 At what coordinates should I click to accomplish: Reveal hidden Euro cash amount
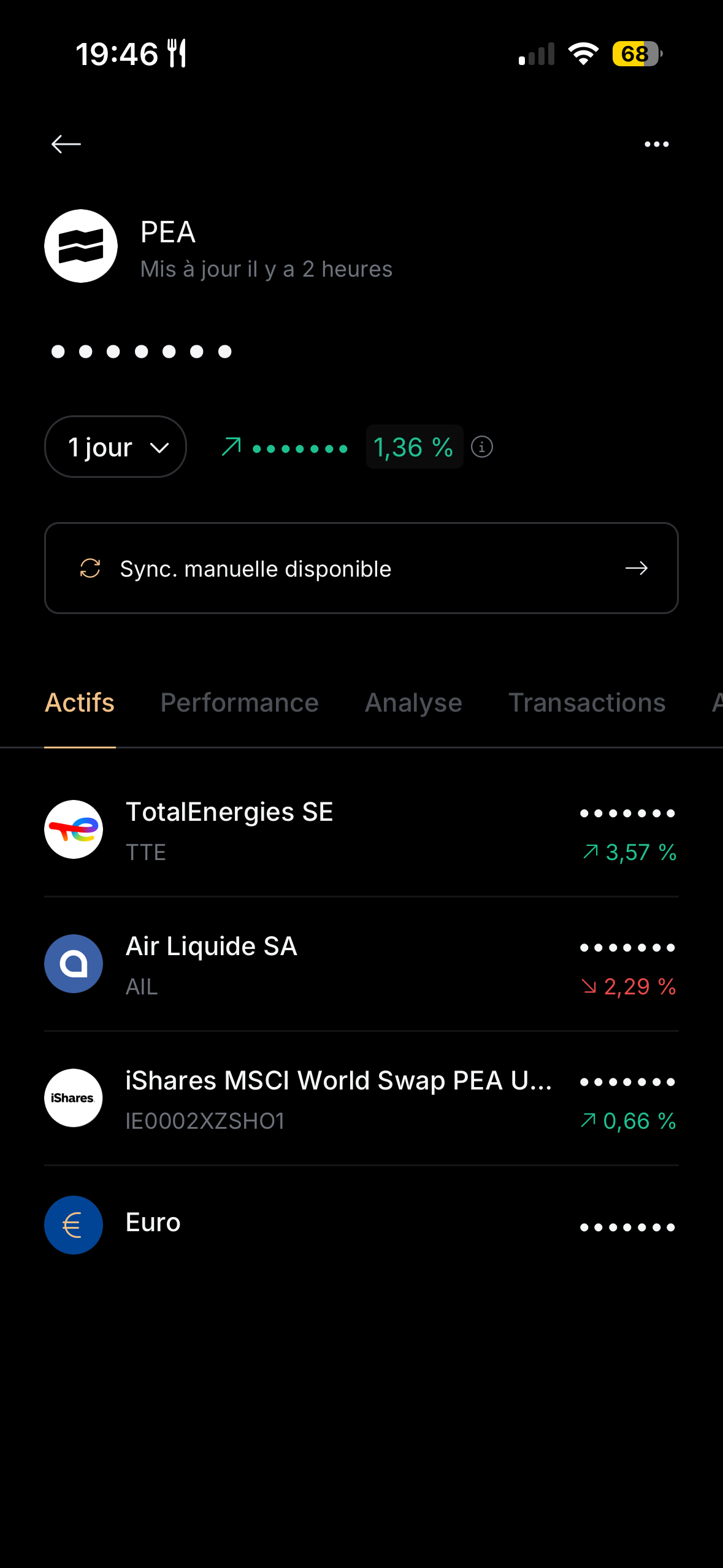pos(627,1228)
